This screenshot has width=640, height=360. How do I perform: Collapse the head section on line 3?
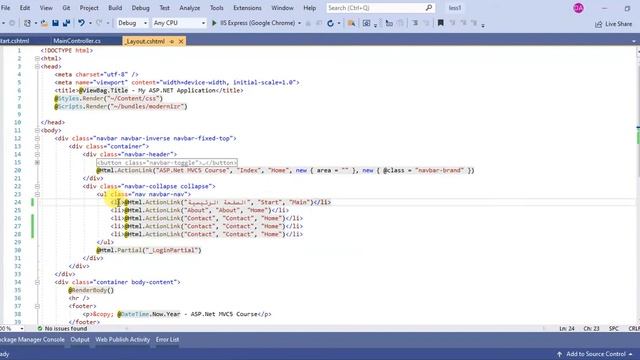37,67
